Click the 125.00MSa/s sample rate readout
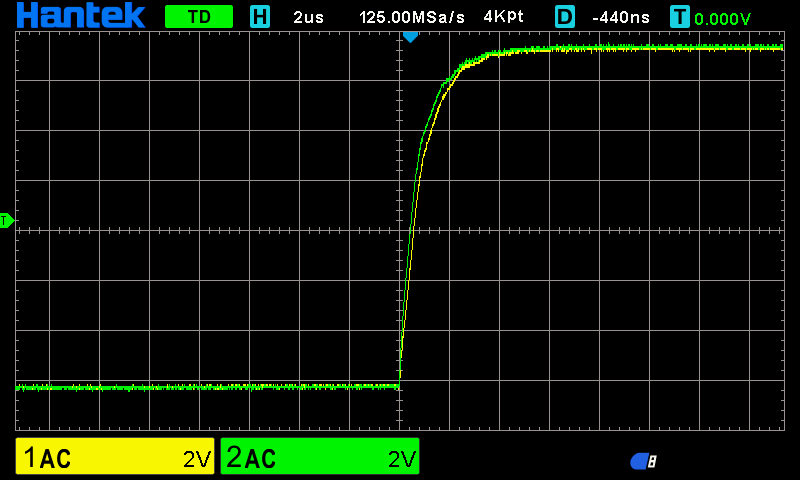The image size is (800, 480). [412, 17]
